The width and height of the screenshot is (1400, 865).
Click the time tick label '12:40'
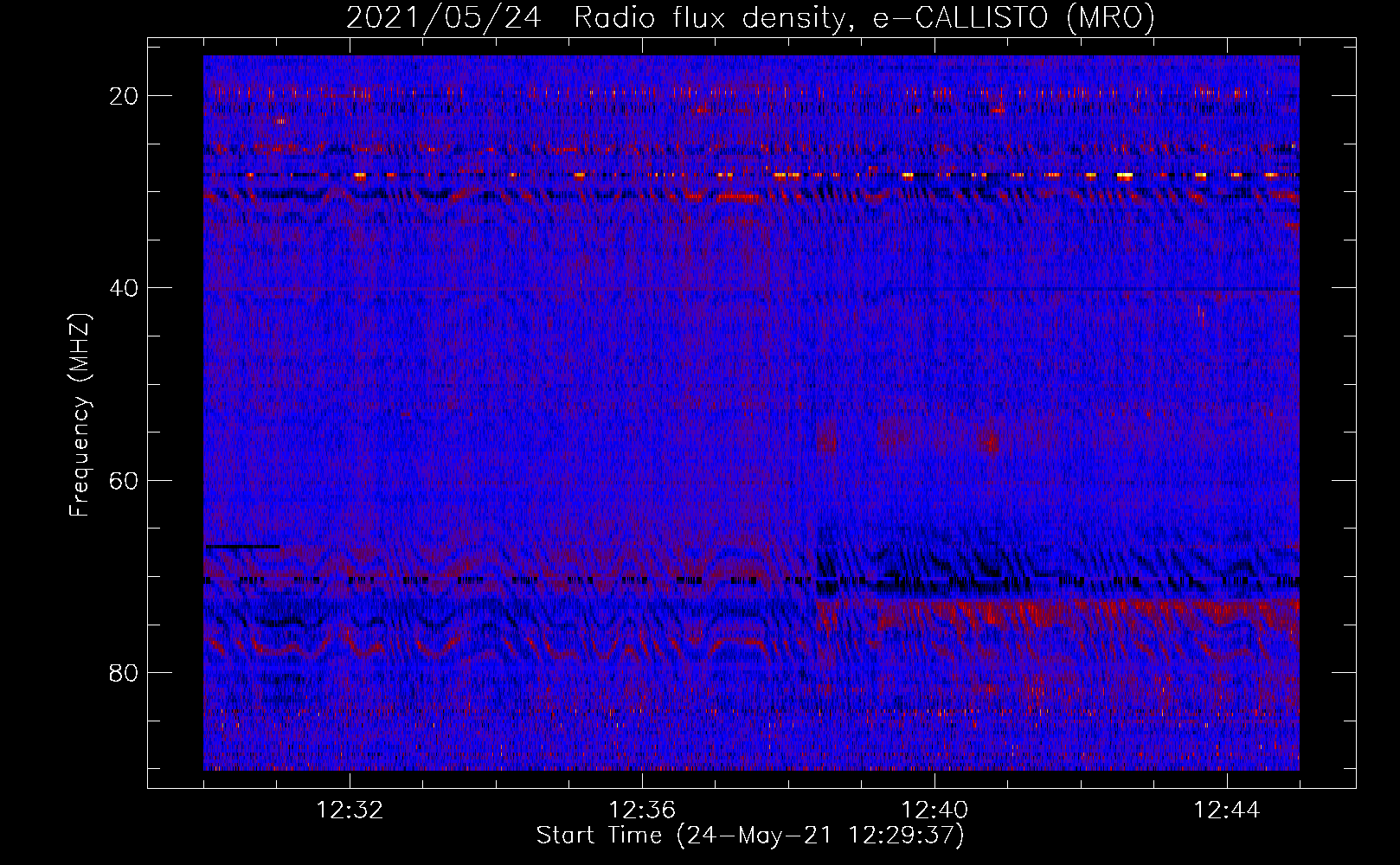pyautogui.click(x=934, y=810)
